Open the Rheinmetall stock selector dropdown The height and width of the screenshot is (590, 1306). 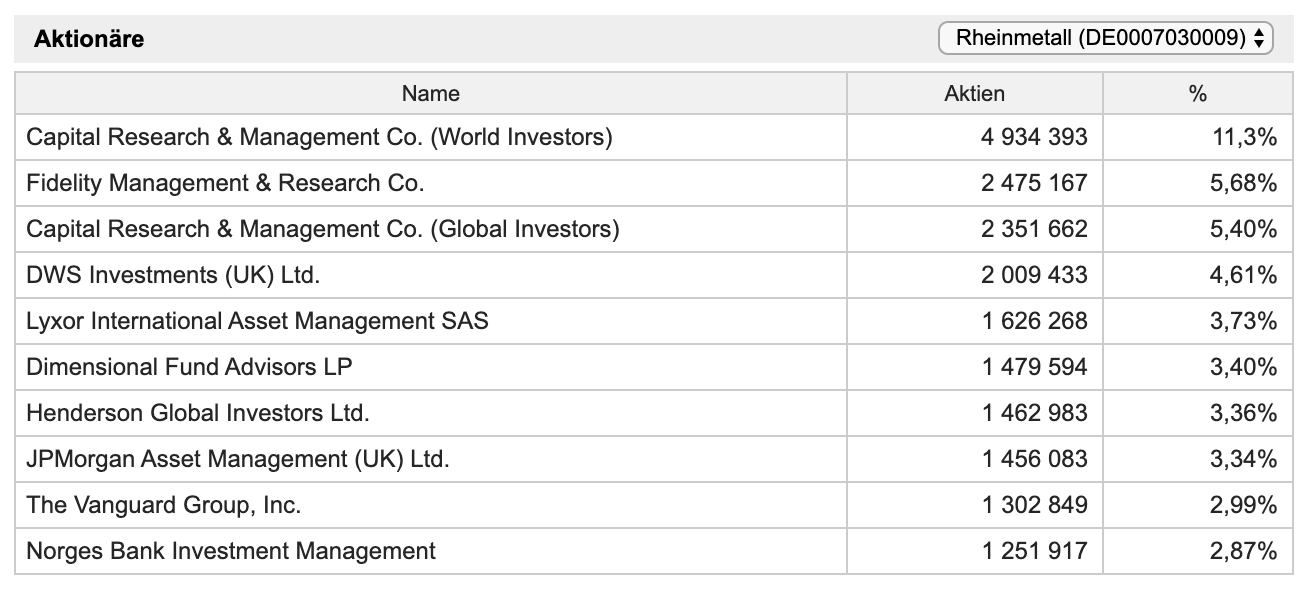point(1105,39)
